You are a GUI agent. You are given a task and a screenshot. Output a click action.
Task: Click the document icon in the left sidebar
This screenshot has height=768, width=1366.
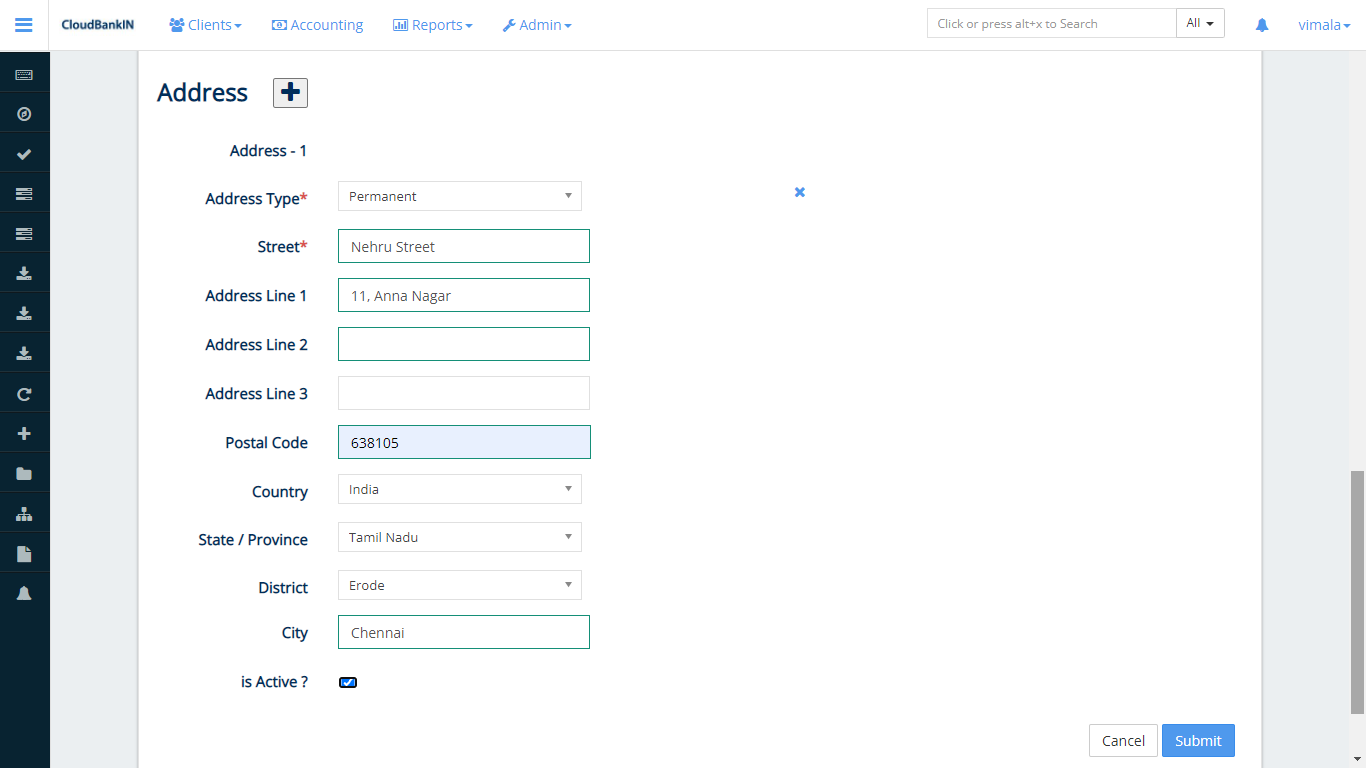[24, 552]
